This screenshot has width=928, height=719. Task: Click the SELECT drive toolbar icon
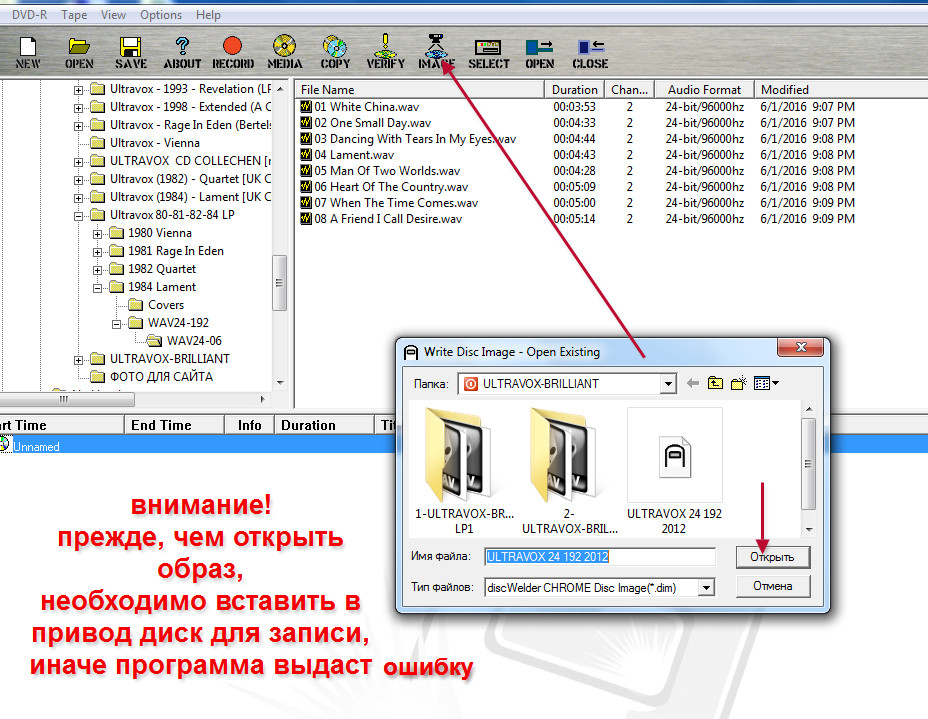(488, 54)
